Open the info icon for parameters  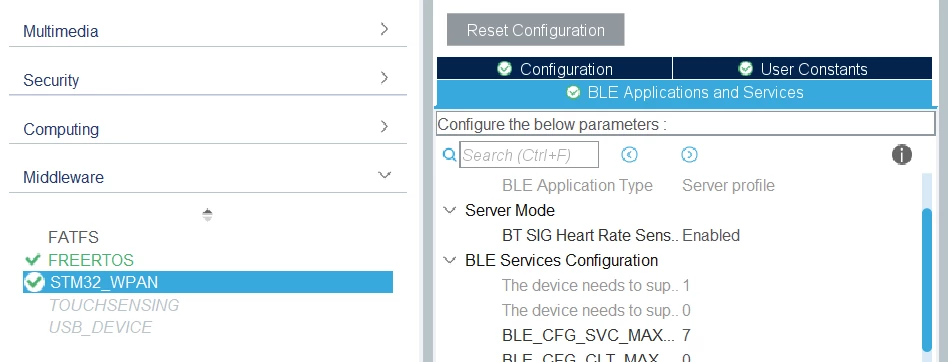901,155
